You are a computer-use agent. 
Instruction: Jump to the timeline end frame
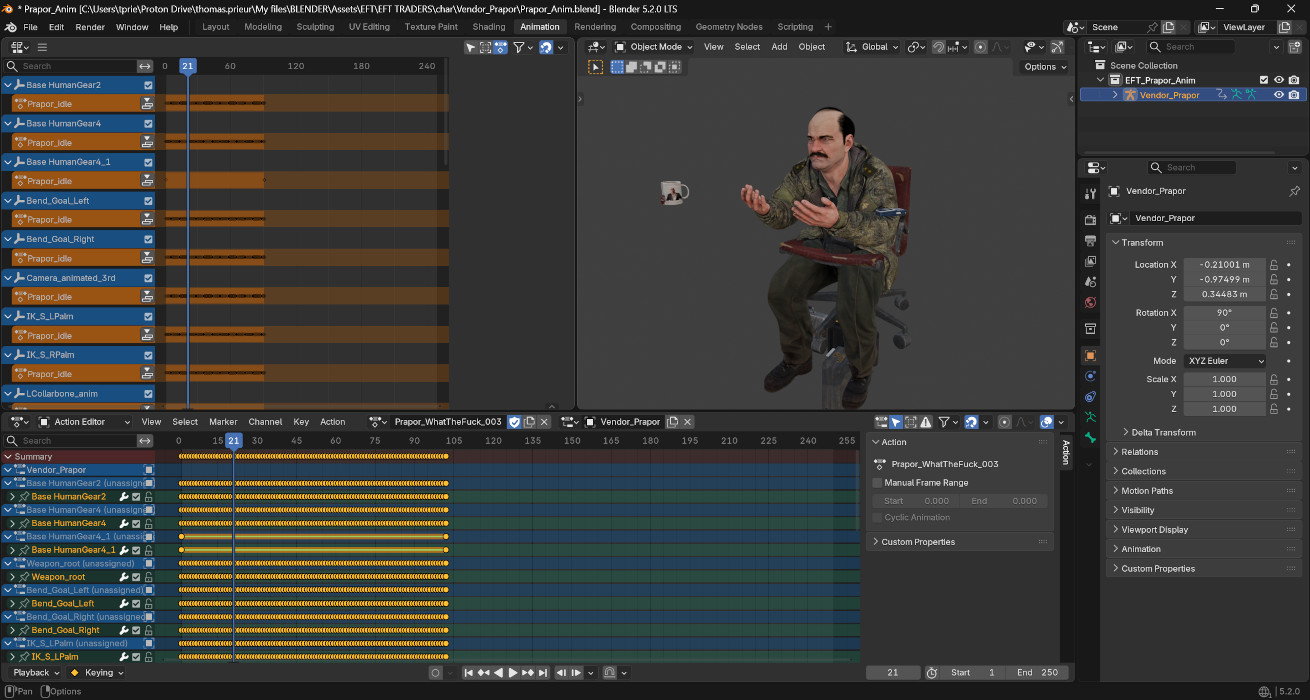click(x=543, y=673)
